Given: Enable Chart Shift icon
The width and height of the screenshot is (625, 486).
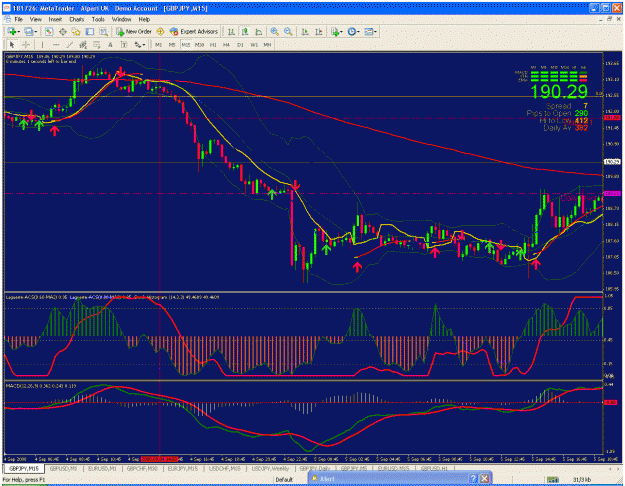Looking at the screenshot, I should click(x=318, y=31).
